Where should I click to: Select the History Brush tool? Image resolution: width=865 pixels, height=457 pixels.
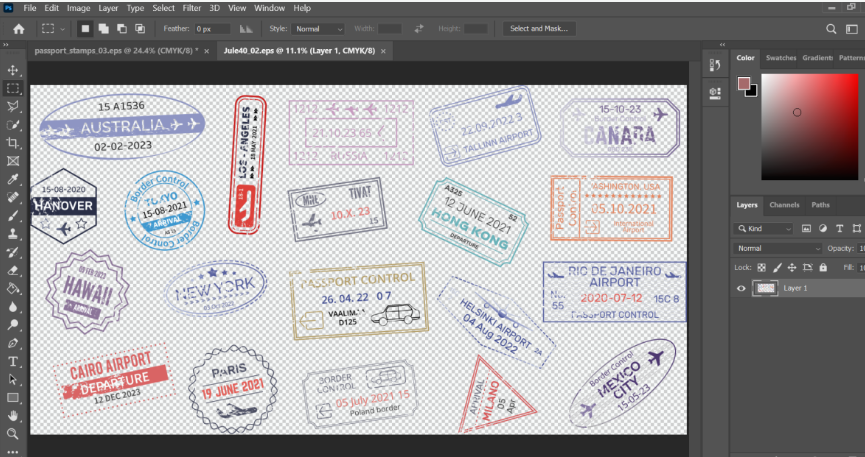click(x=13, y=252)
